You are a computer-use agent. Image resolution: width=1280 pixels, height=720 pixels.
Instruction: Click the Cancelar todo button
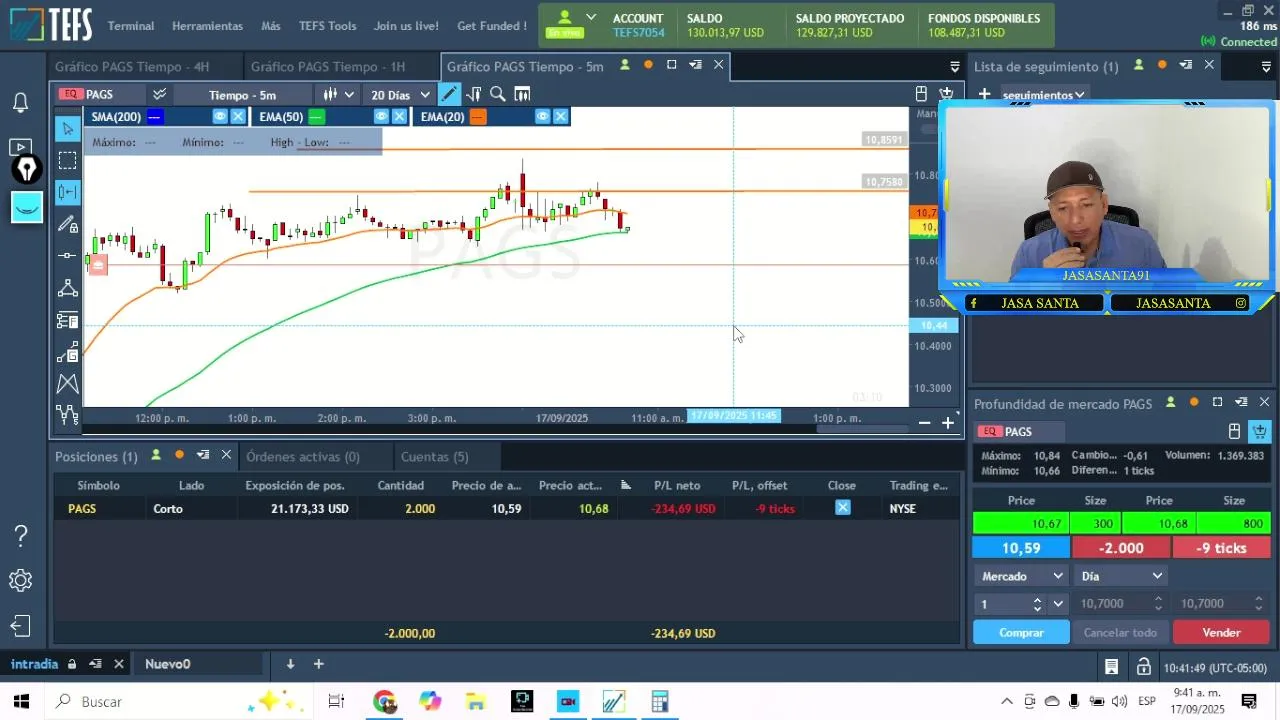click(1120, 633)
